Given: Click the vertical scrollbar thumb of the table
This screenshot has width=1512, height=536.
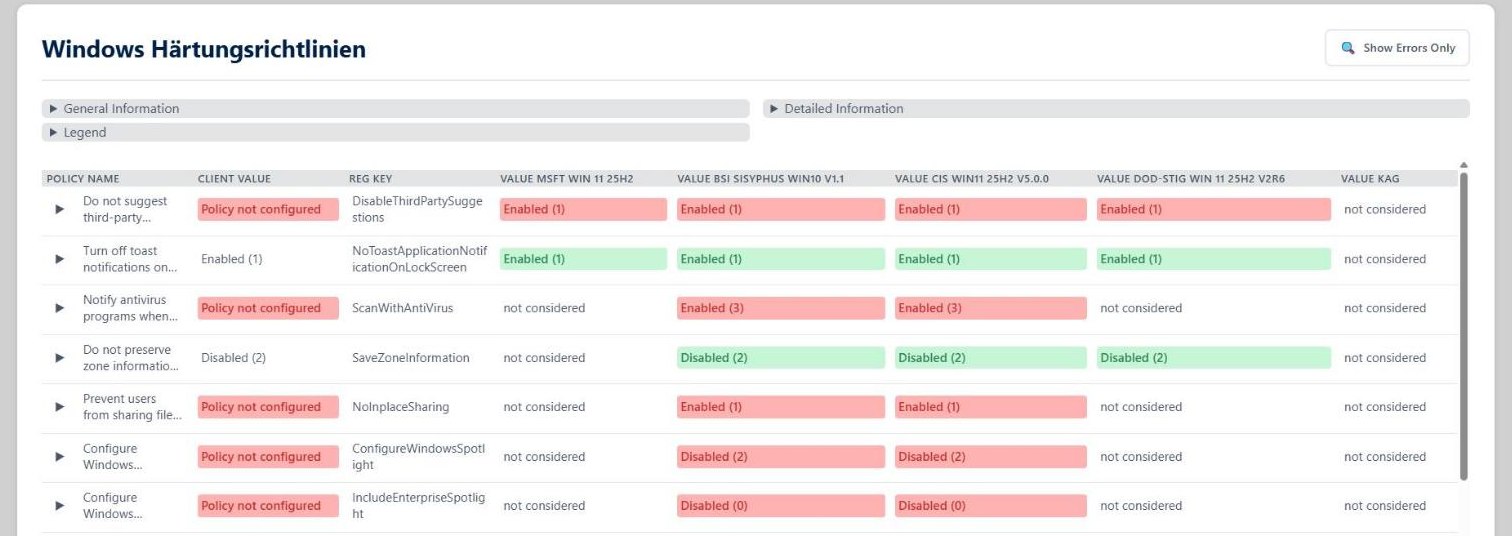Looking at the screenshot, I should click(1464, 326).
